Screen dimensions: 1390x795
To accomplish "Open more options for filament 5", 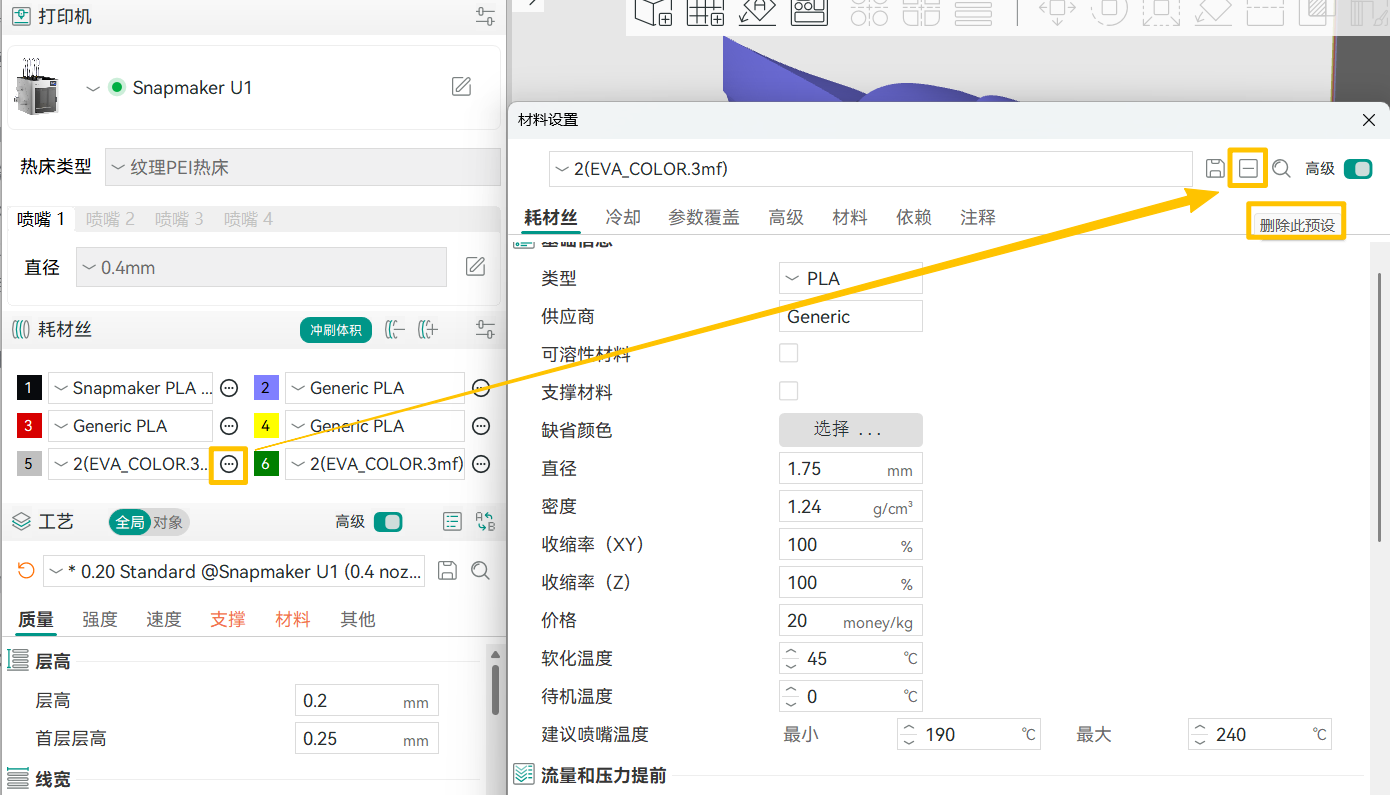I will (229, 464).
